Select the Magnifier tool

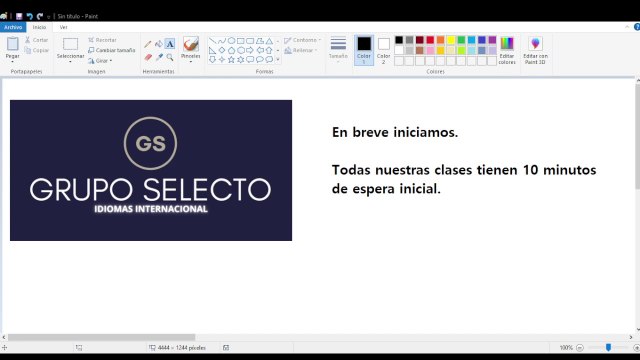170,57
